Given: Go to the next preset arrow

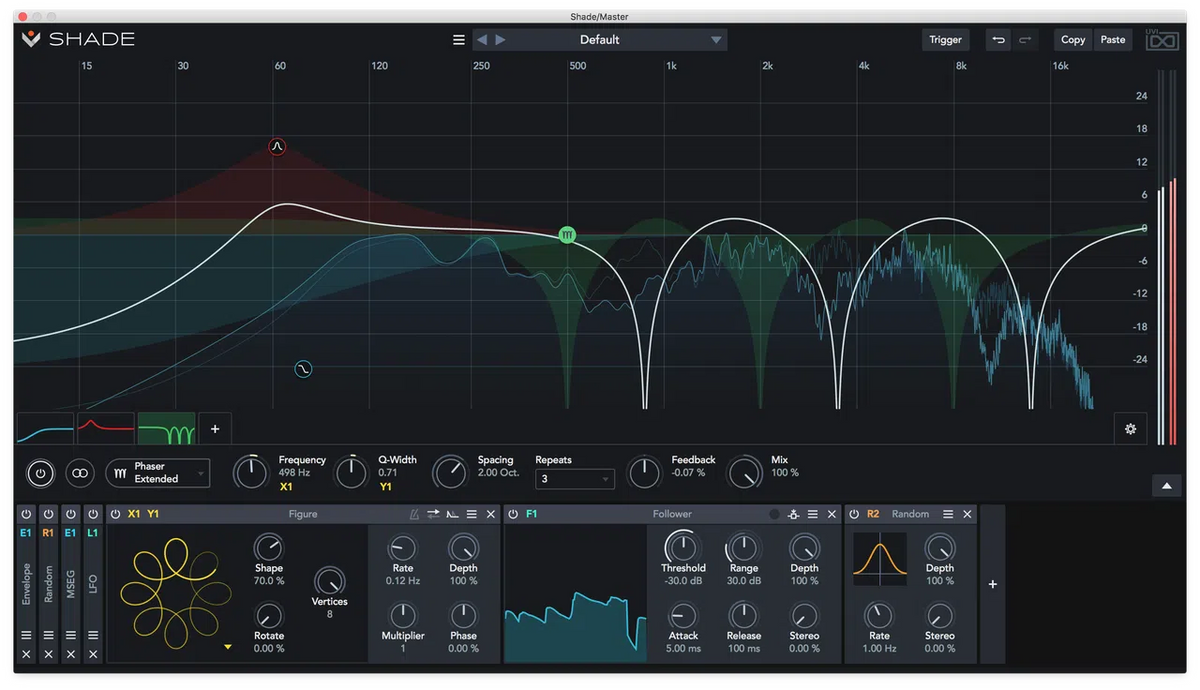Looking at the screenshot, I should [x=501, y=40].
